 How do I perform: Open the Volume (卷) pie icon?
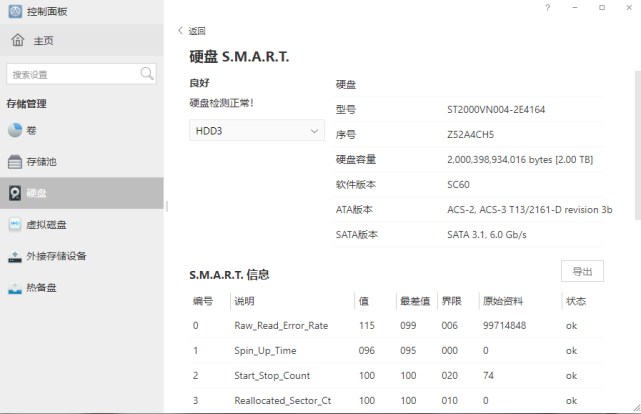pyautogui.click(x=15, y=130)
